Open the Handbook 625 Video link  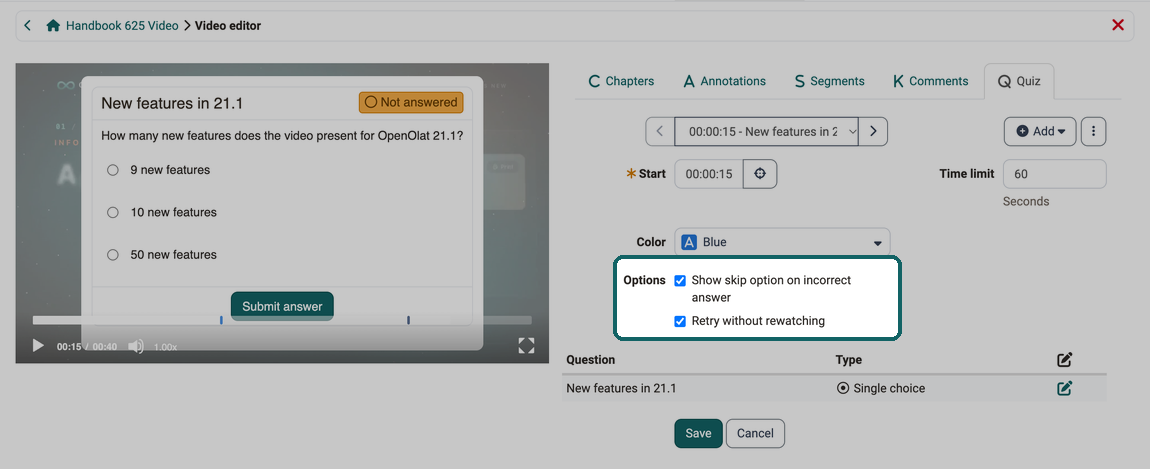point(122,26)
